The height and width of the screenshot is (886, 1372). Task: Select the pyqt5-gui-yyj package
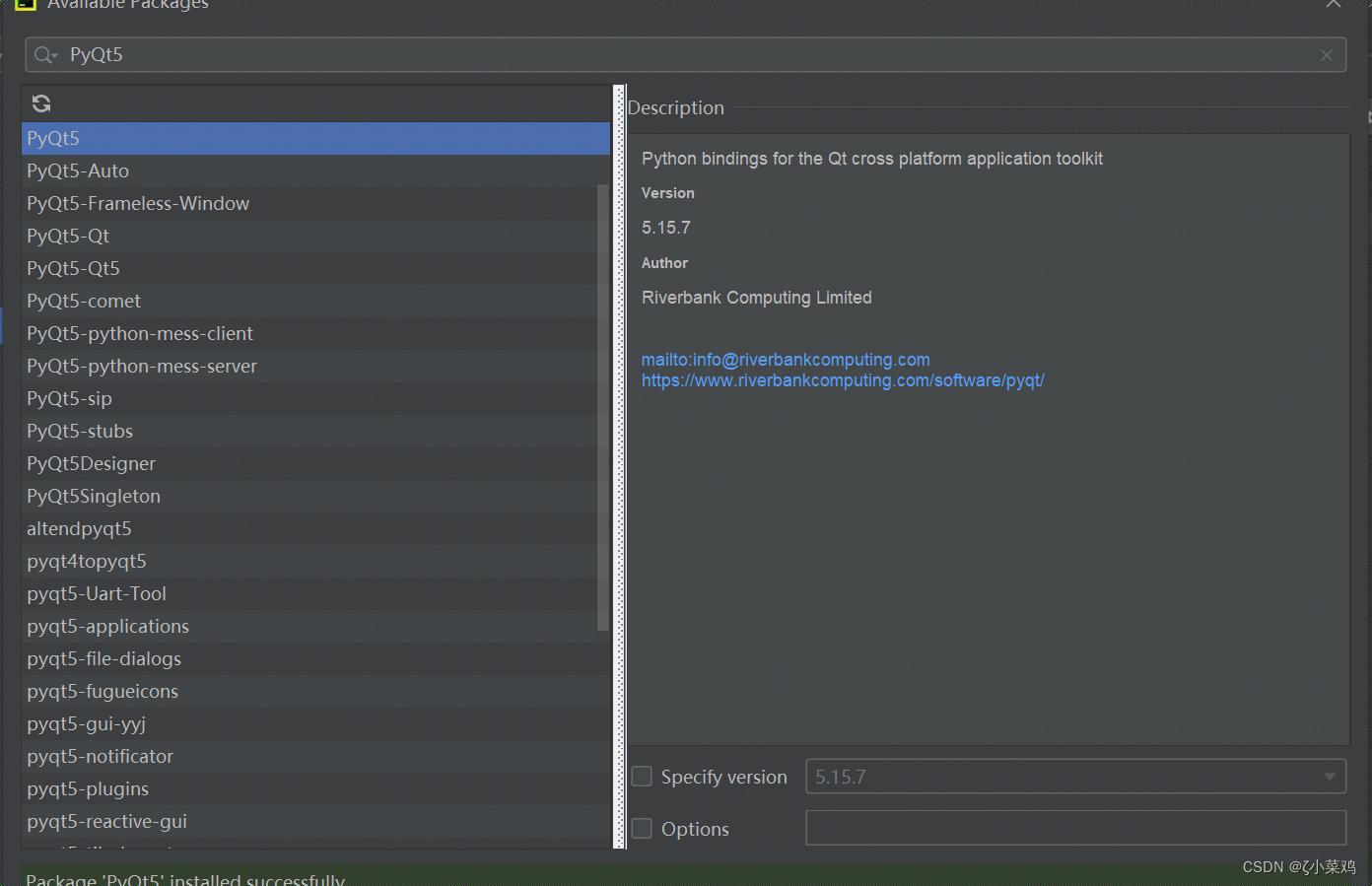(315, 723)
